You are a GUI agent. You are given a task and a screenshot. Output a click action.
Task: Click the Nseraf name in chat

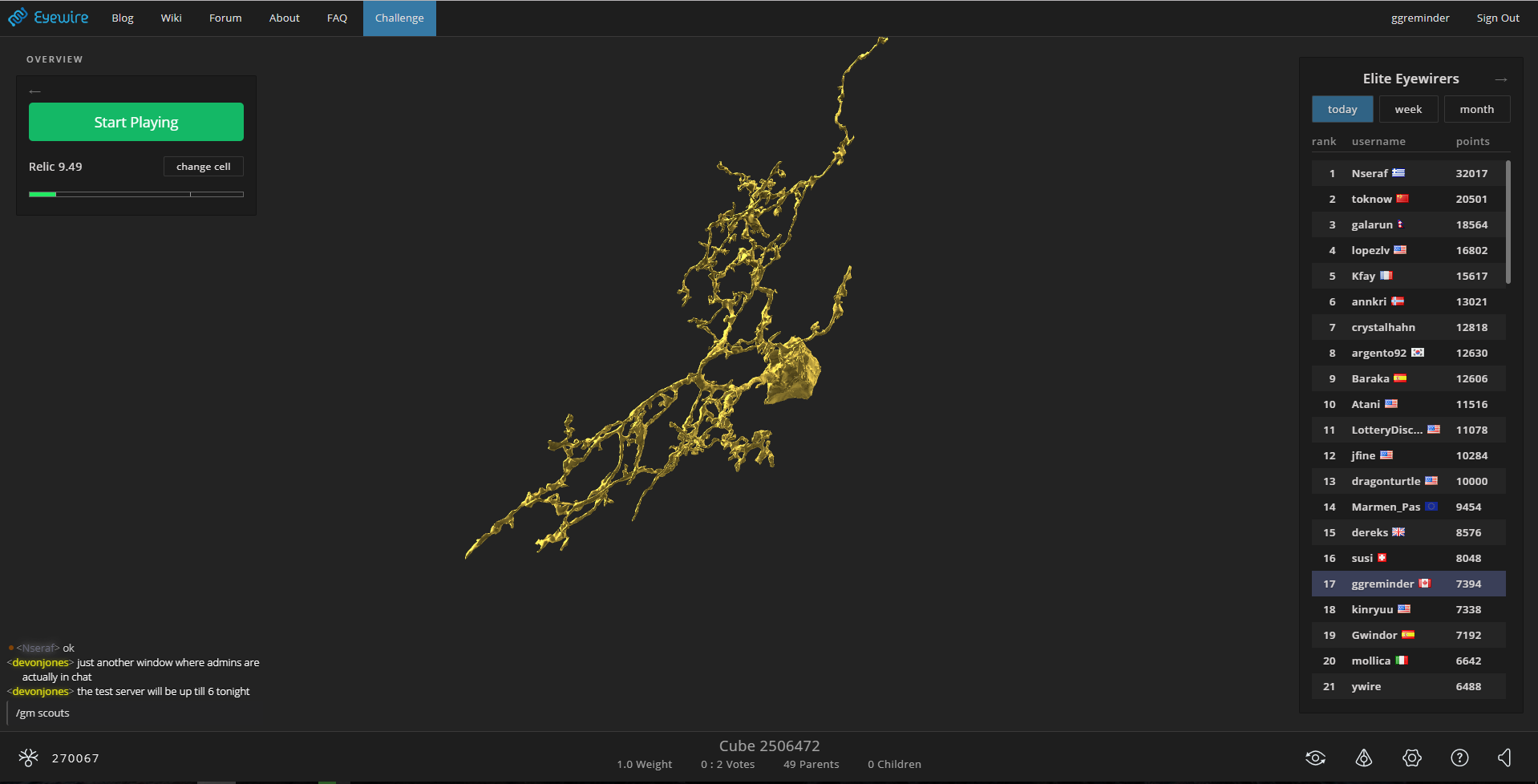38,648
